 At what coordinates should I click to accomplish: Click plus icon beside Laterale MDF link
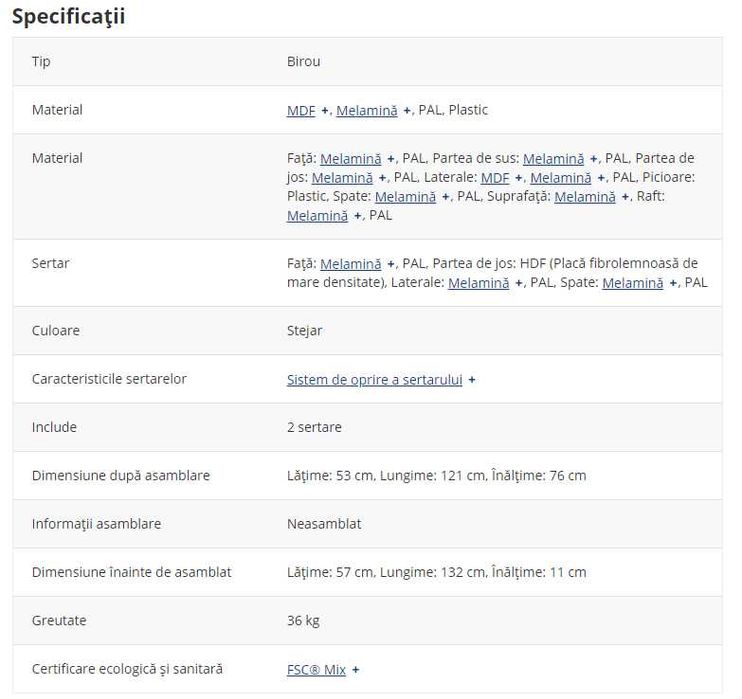click(x=519, y=178)
